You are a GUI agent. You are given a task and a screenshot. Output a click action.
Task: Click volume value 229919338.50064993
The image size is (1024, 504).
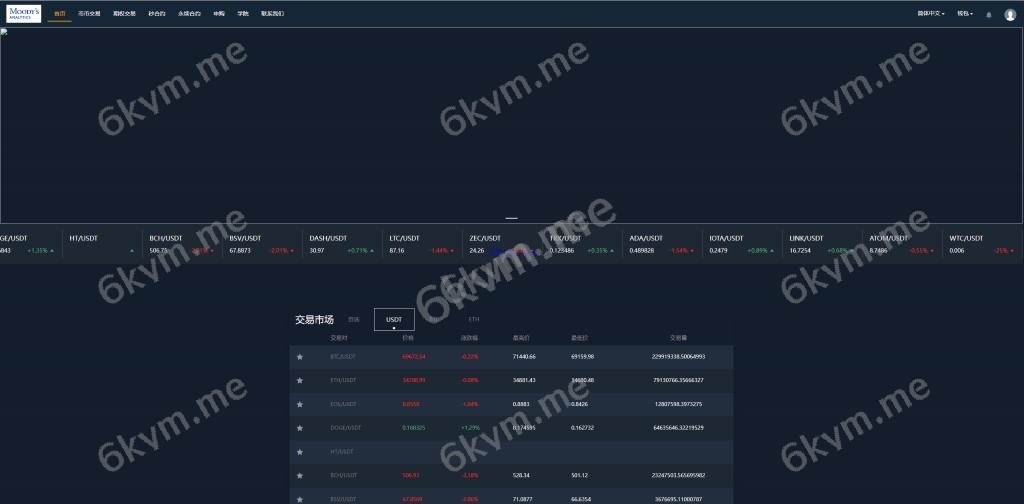click(x=678, y=356)
